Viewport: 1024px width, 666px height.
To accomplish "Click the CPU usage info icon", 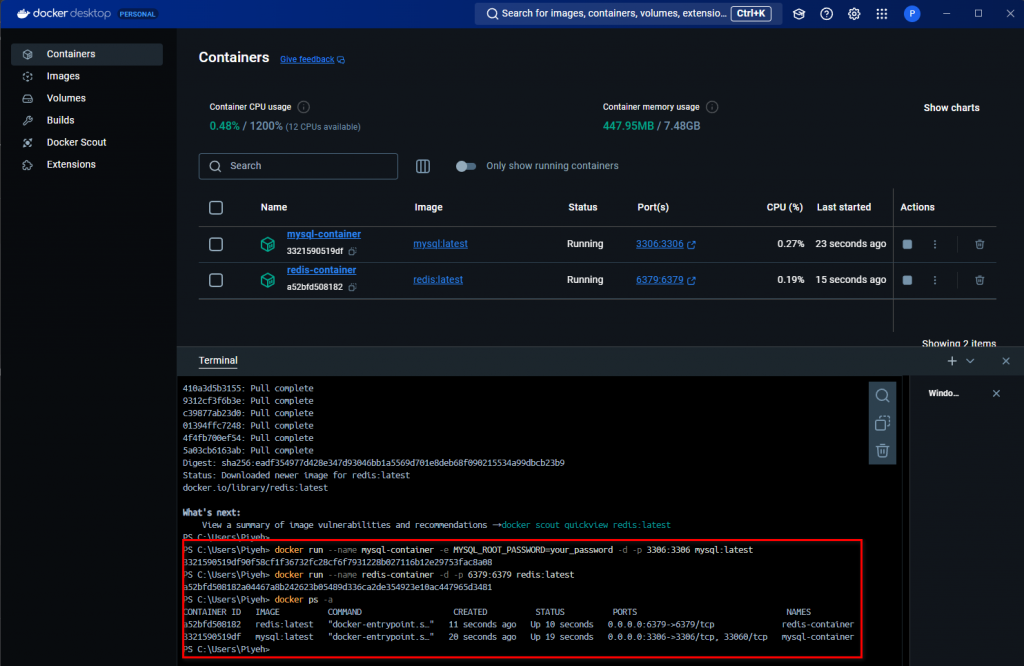I will 304,107.
